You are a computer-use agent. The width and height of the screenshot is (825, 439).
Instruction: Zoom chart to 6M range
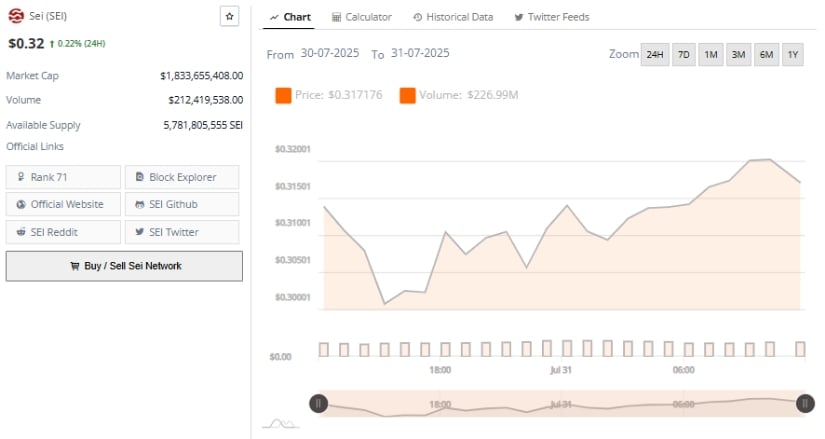point(766,54)
